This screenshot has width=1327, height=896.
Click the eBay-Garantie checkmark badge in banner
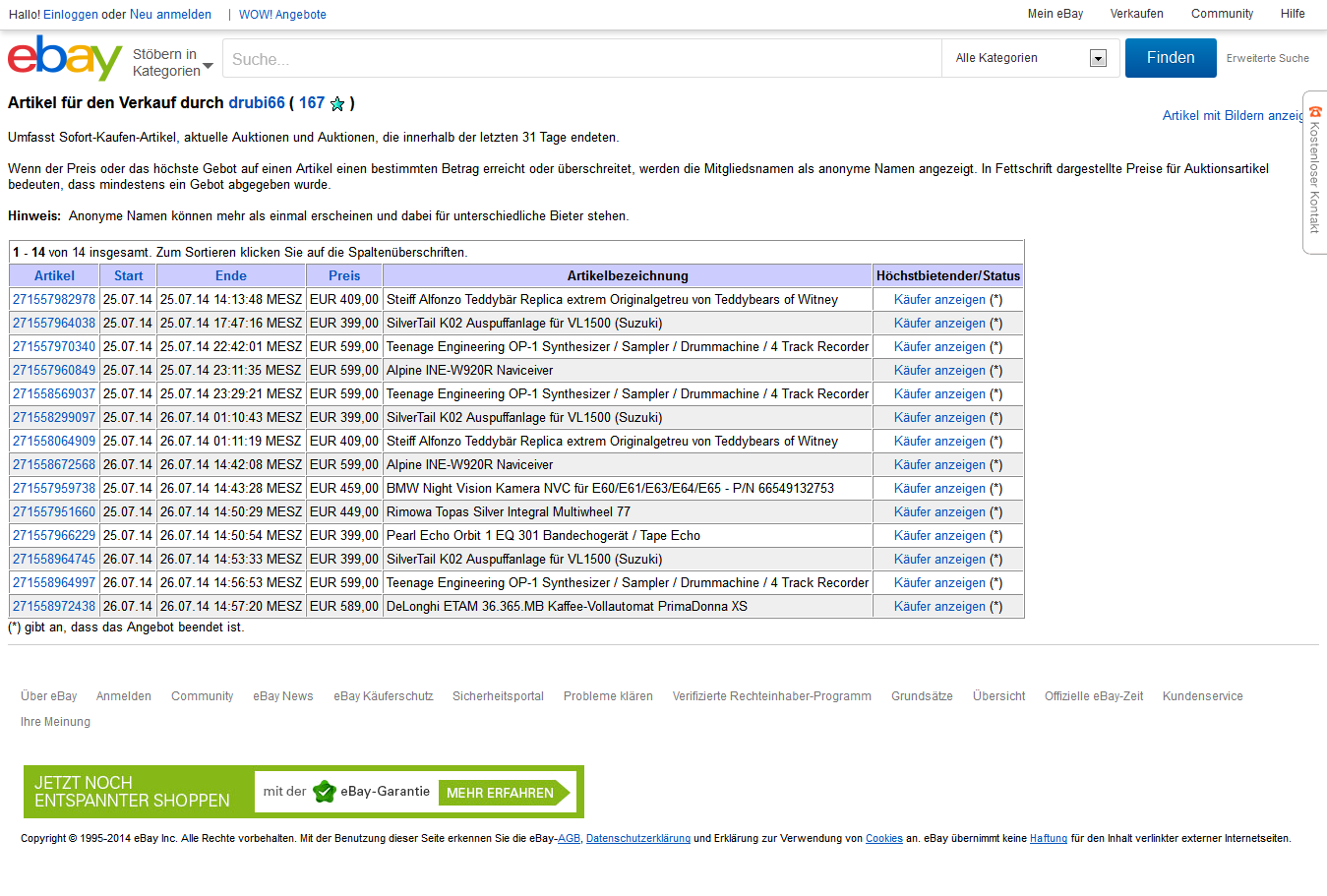point(324,792)
